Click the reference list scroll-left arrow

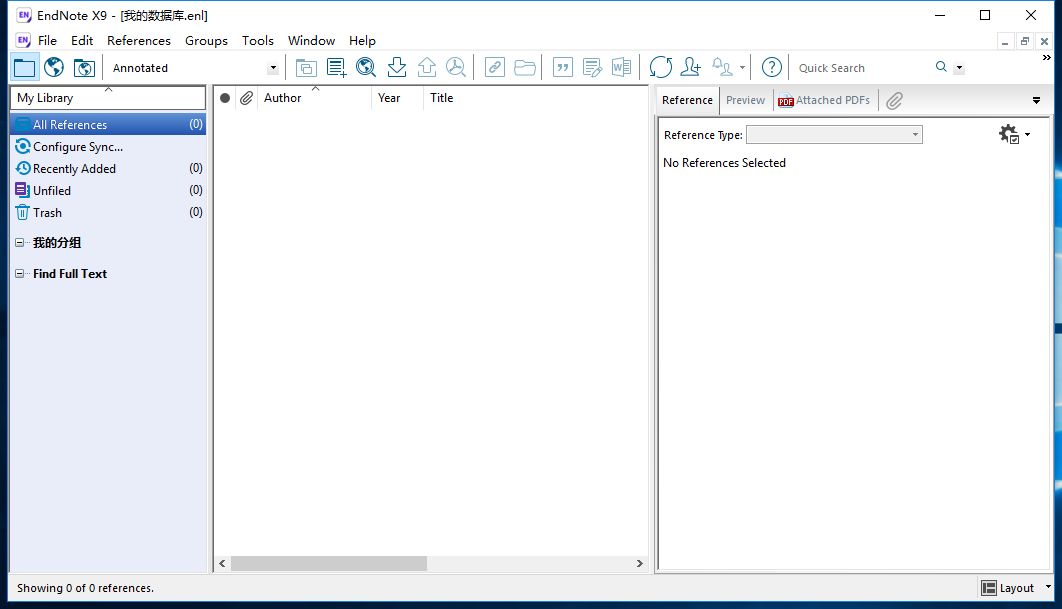coord(222,564)
